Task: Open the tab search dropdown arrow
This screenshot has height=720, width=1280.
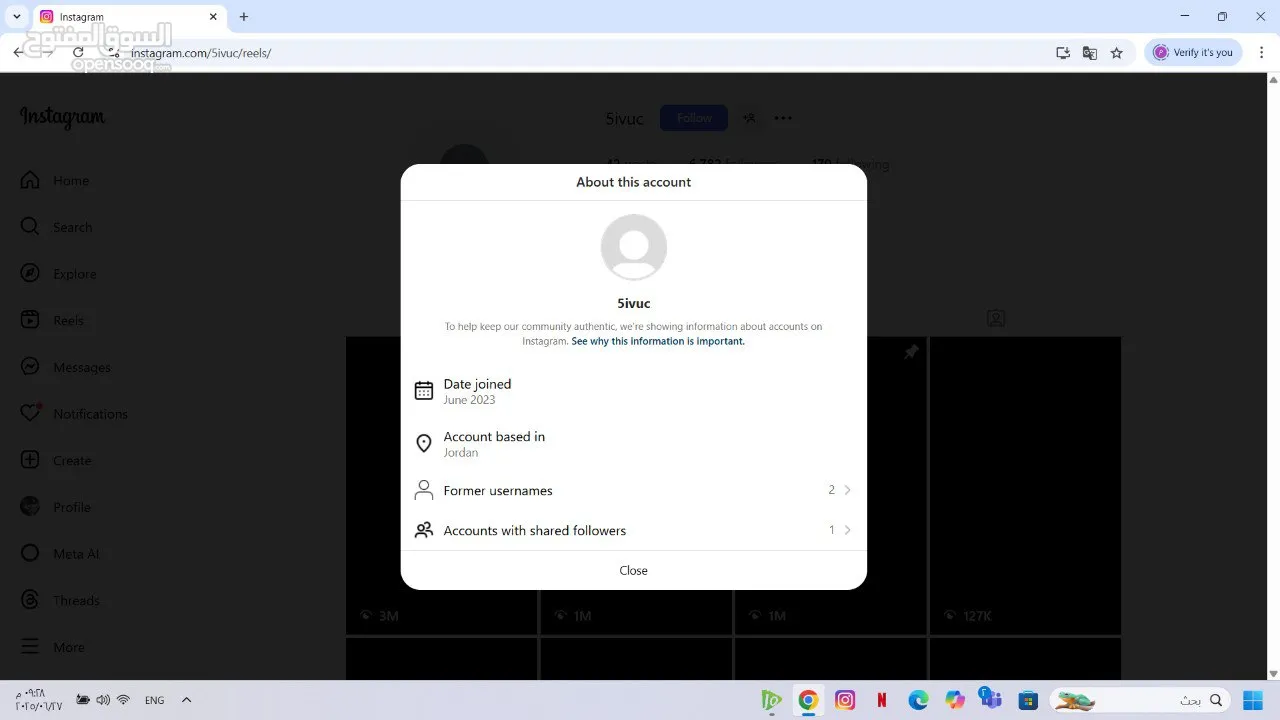Action: click(x=16, y=17)
